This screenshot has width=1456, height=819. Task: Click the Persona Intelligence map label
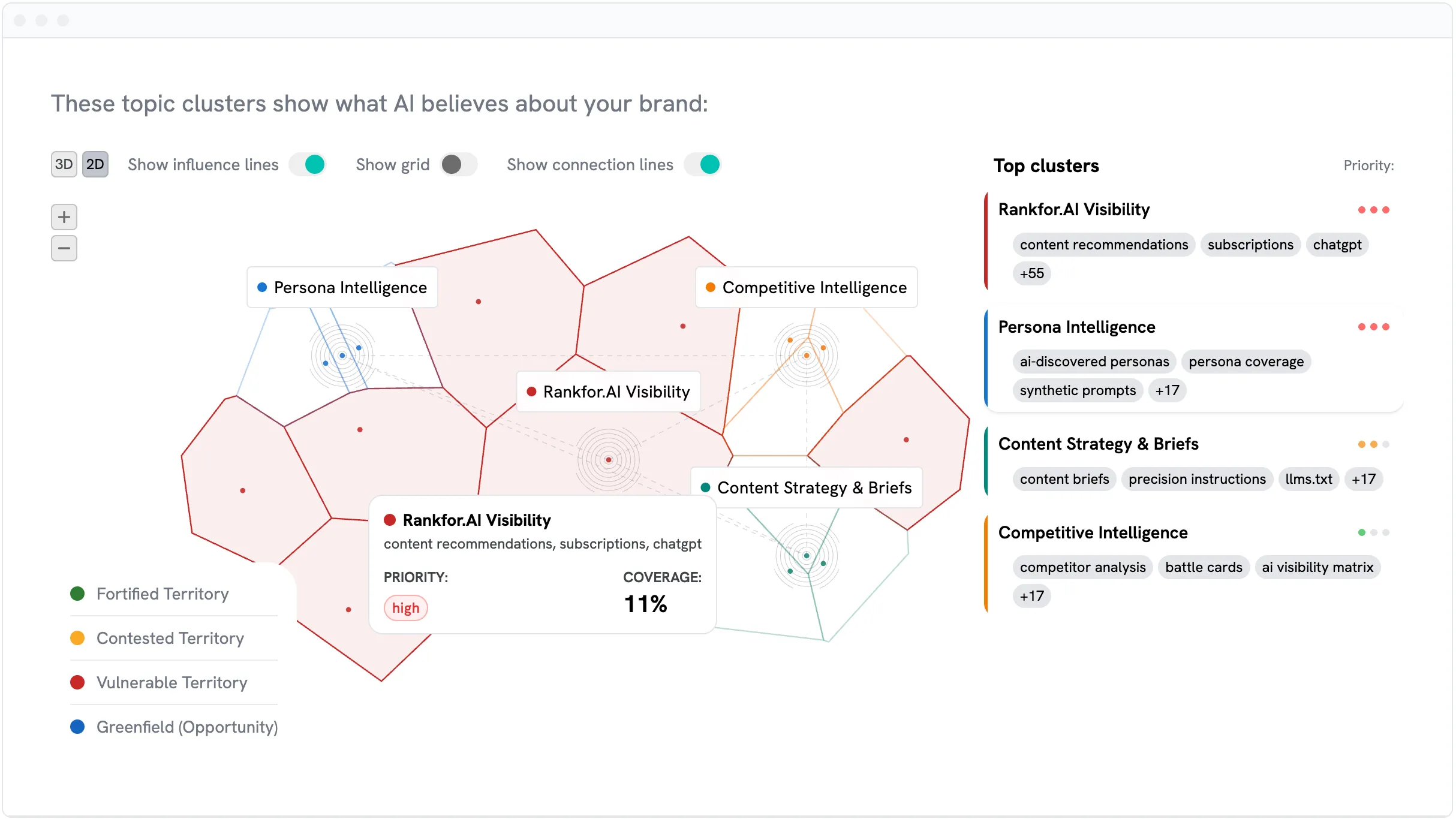pos(342,288)
